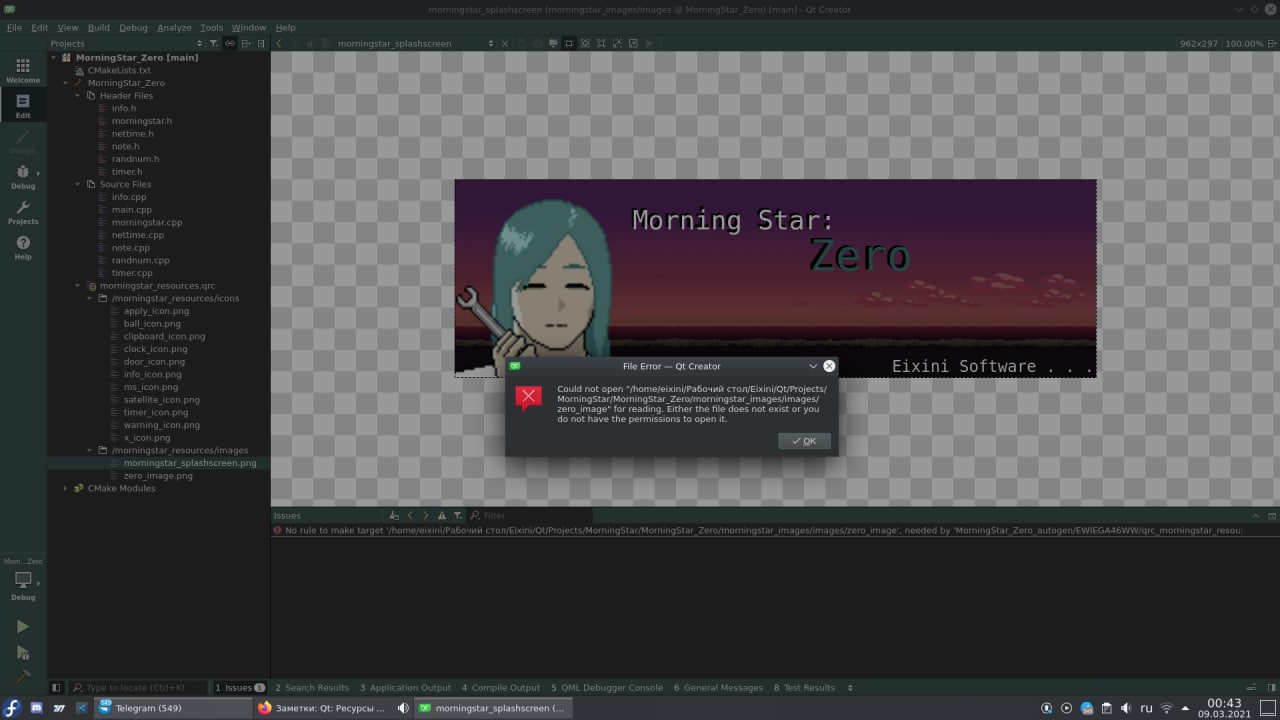Toggle show outline in image viewer
This screenshot has width=1280, height=720.
[569, 43]
